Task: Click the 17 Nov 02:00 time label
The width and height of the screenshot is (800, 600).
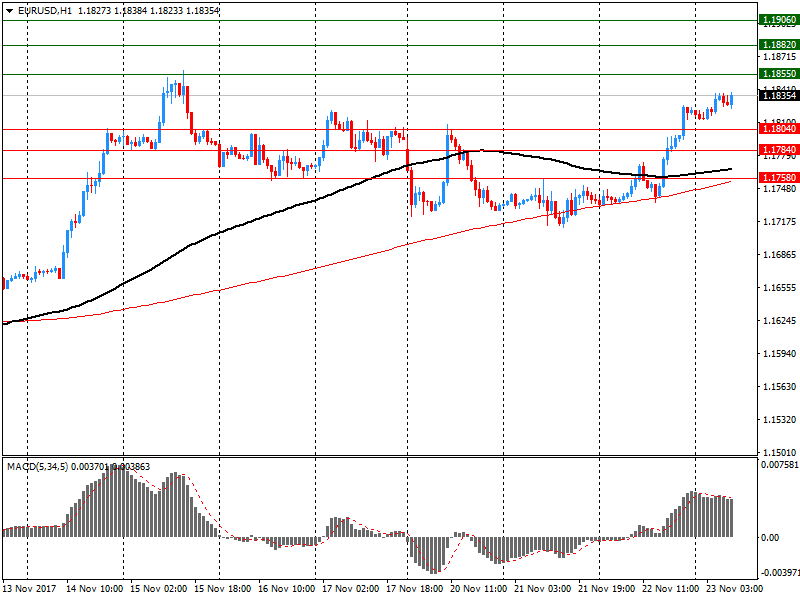Action: (351, 589)
